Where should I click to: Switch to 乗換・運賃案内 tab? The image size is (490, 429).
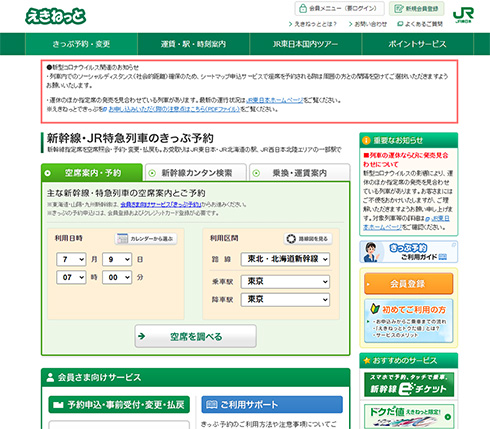tap(299, 173)
